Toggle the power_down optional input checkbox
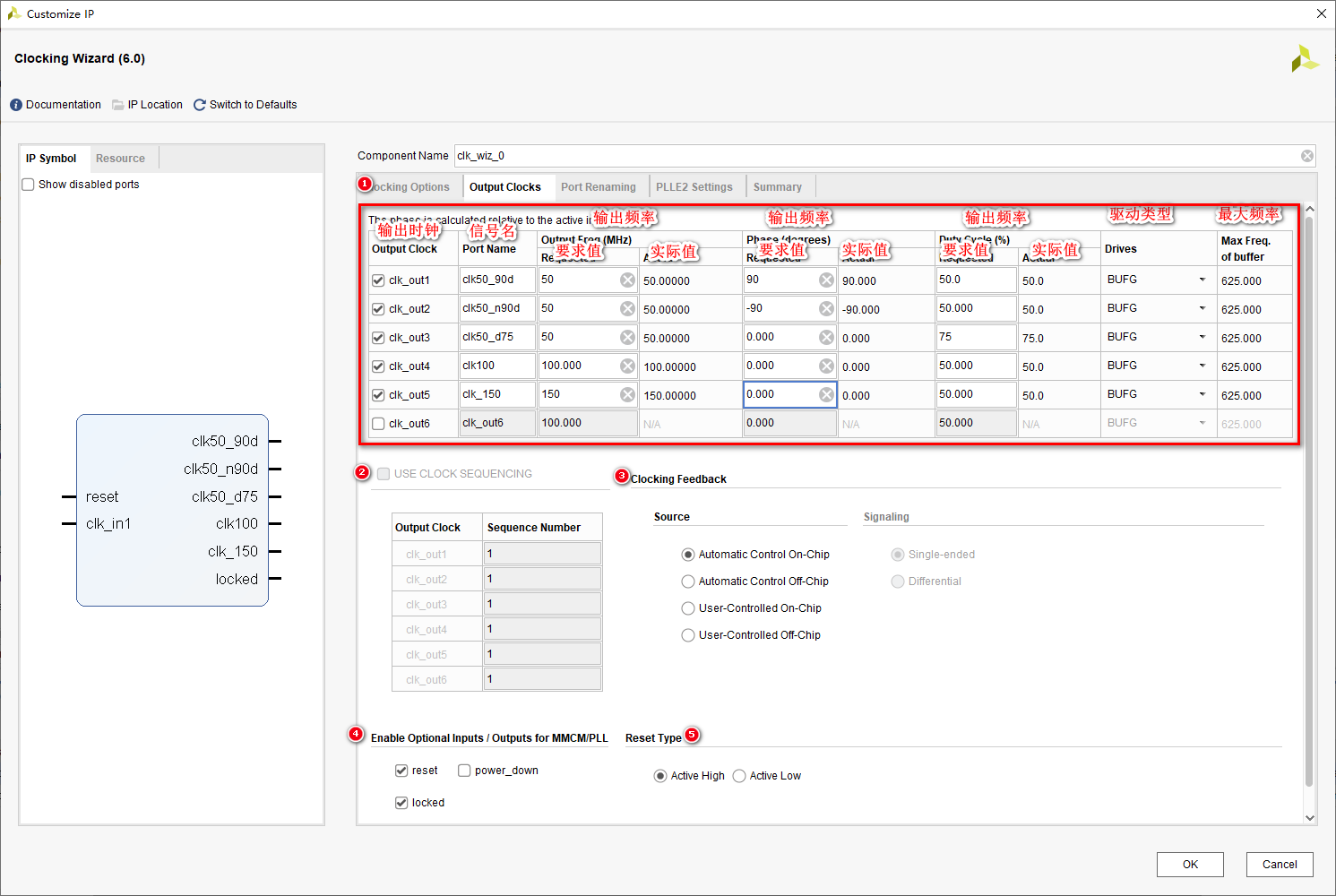The image size is (1336, 896). click(464, 771)
